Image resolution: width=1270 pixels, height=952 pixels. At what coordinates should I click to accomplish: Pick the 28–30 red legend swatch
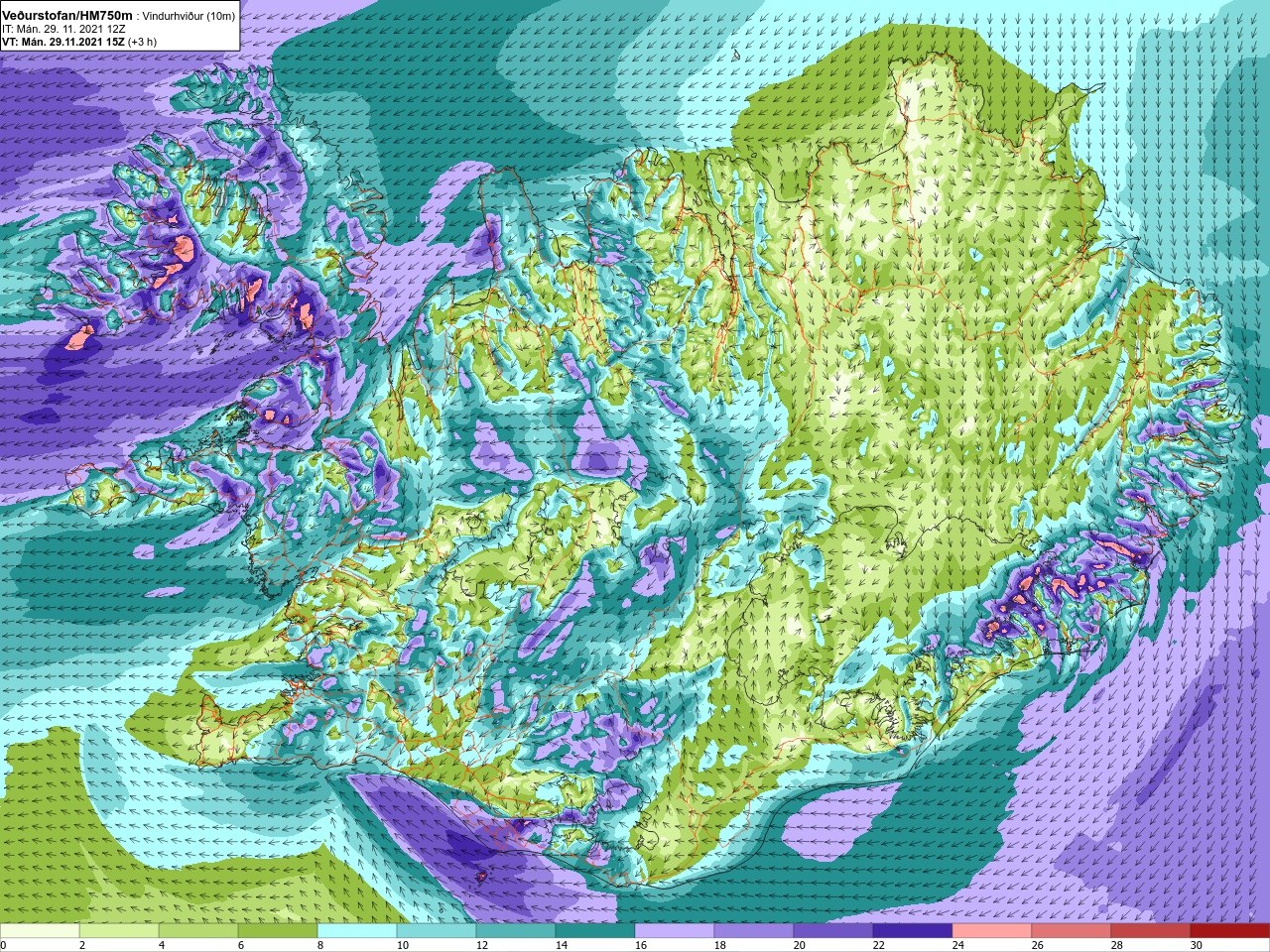[x=1151, y=931]
